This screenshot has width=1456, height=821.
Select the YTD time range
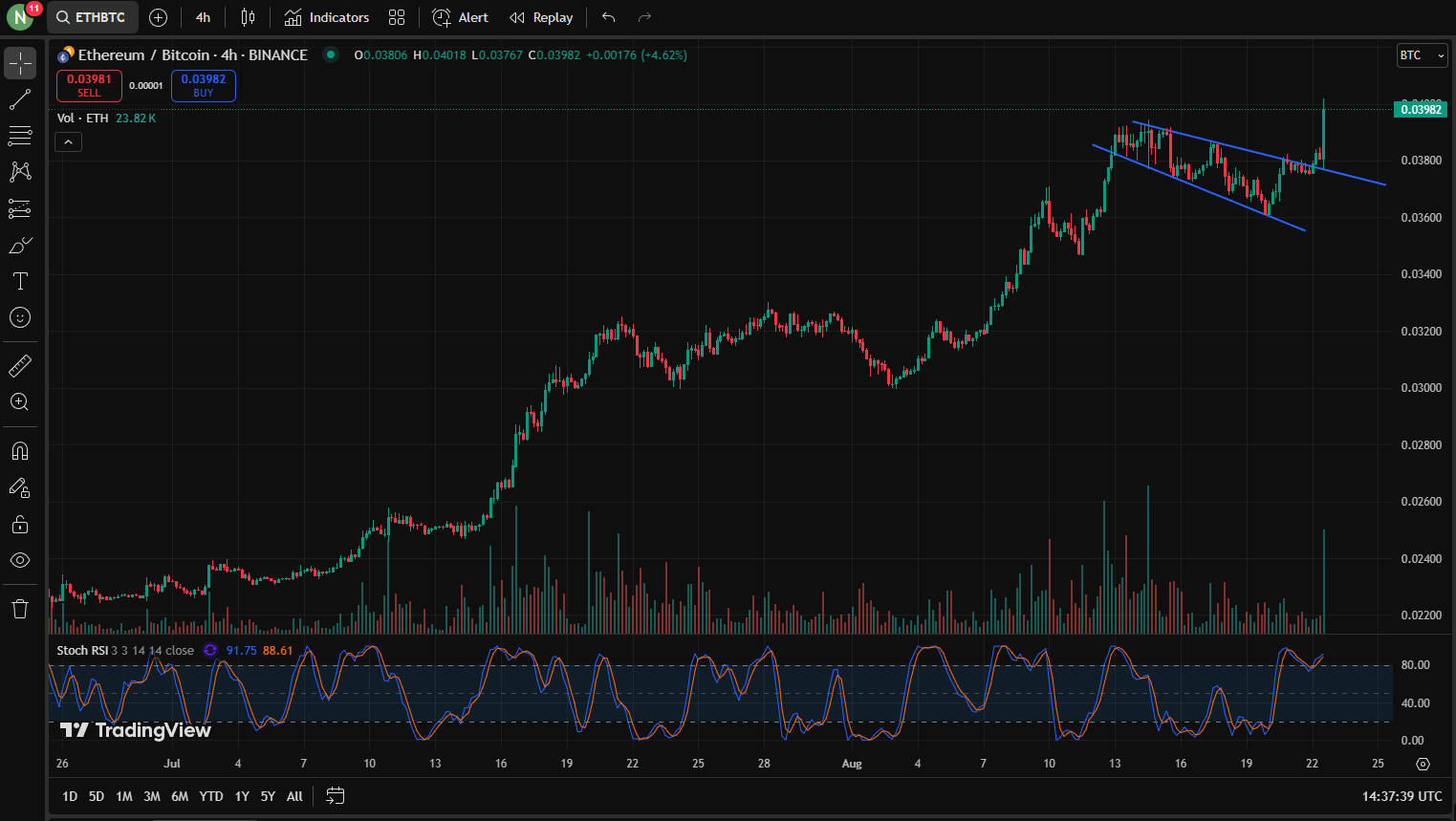click(x=210, y=796)
